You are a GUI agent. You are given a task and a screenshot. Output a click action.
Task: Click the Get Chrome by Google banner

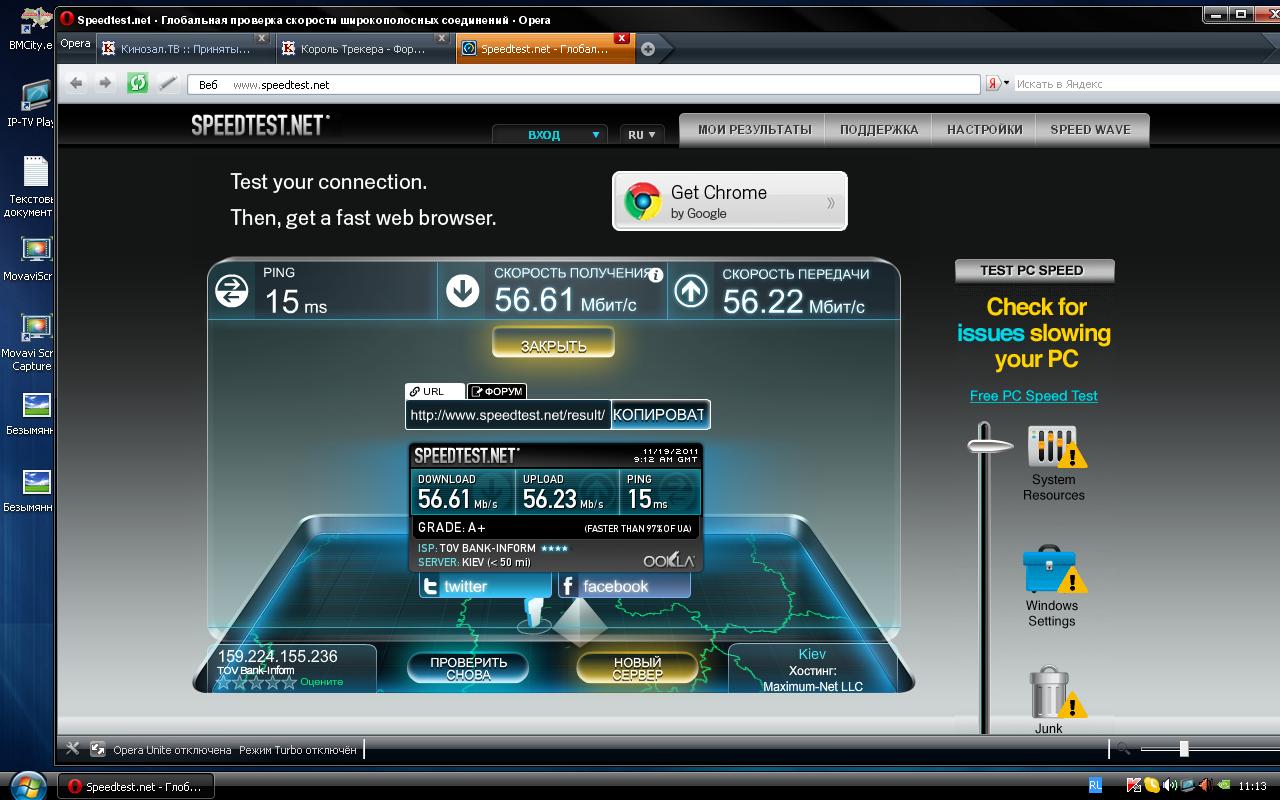pos(730,201)
